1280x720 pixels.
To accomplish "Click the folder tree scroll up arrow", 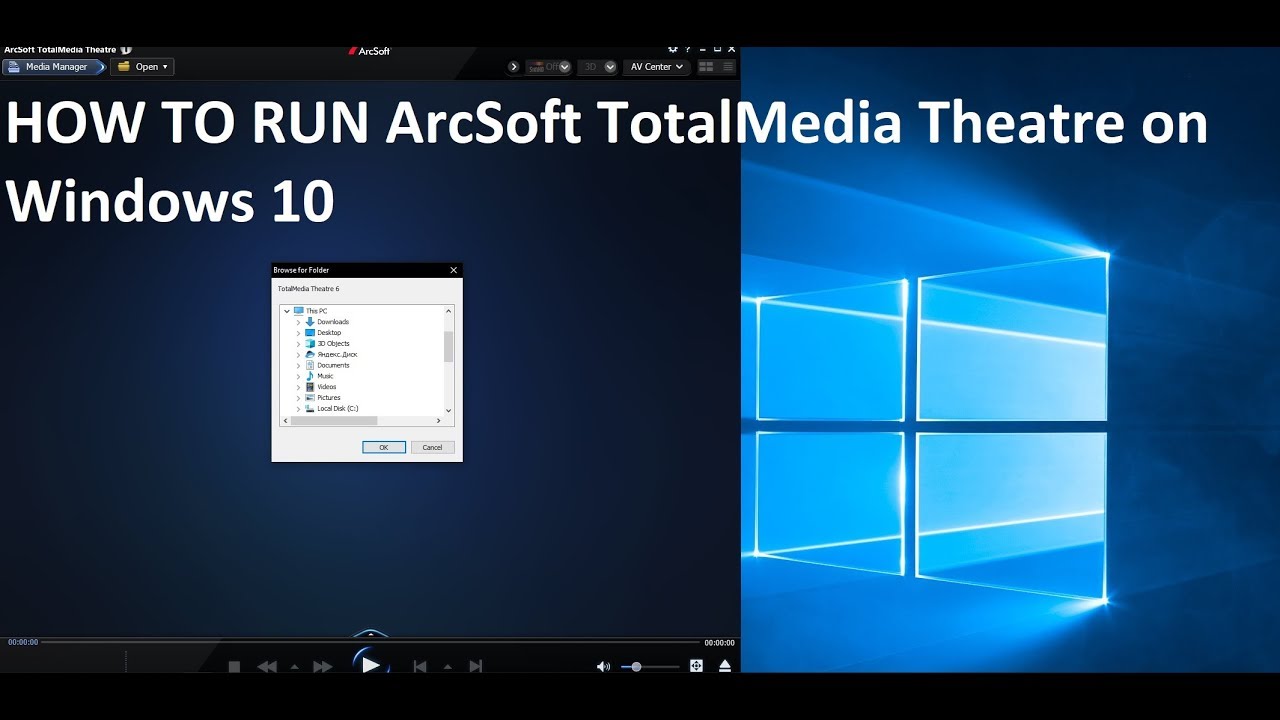I will (449, 311).
